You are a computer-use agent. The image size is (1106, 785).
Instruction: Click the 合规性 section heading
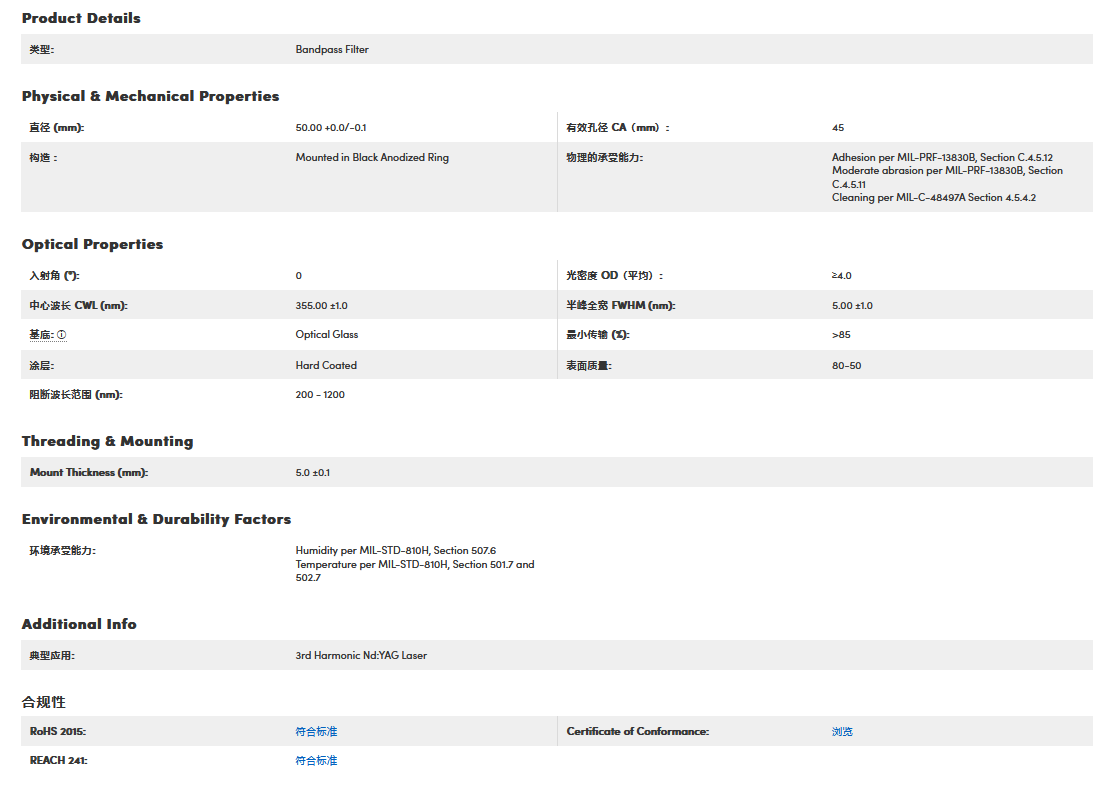pos(44,702)
